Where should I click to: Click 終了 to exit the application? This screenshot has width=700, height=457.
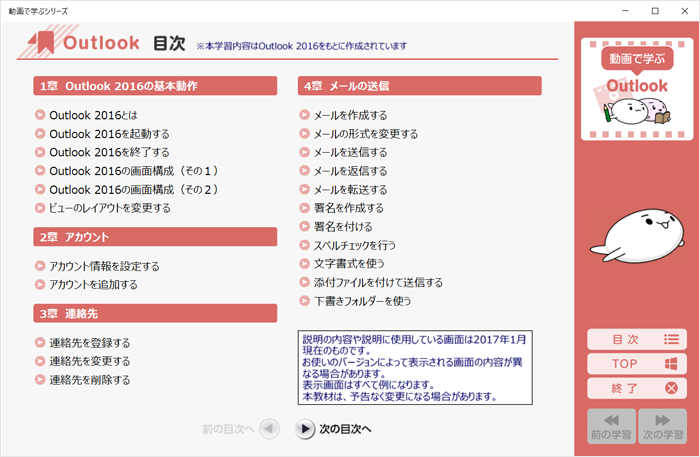tap(637, 388)
